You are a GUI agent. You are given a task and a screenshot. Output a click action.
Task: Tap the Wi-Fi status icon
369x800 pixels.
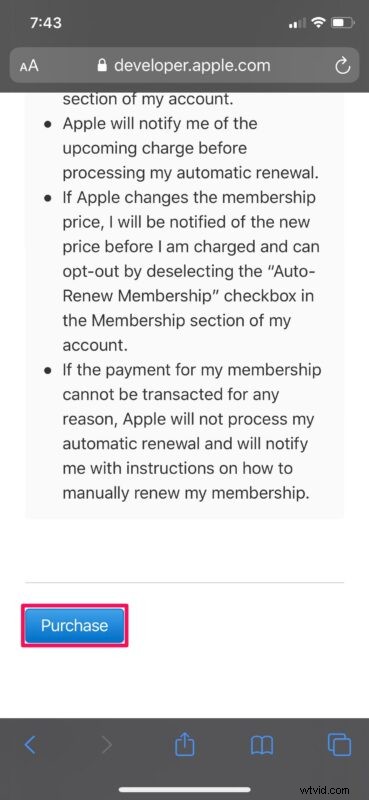click(x=319, y=22)
